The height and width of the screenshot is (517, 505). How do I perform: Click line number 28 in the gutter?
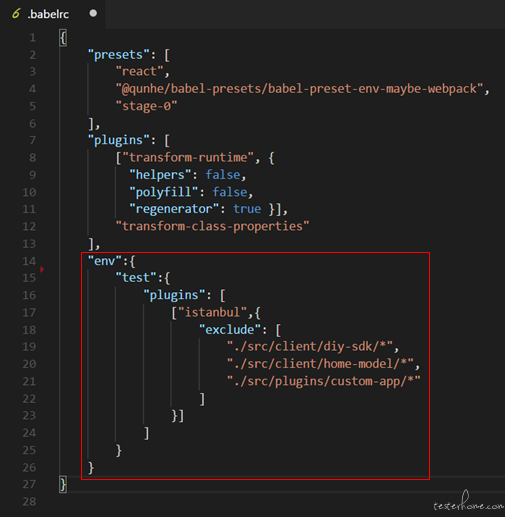click(29, 501)
